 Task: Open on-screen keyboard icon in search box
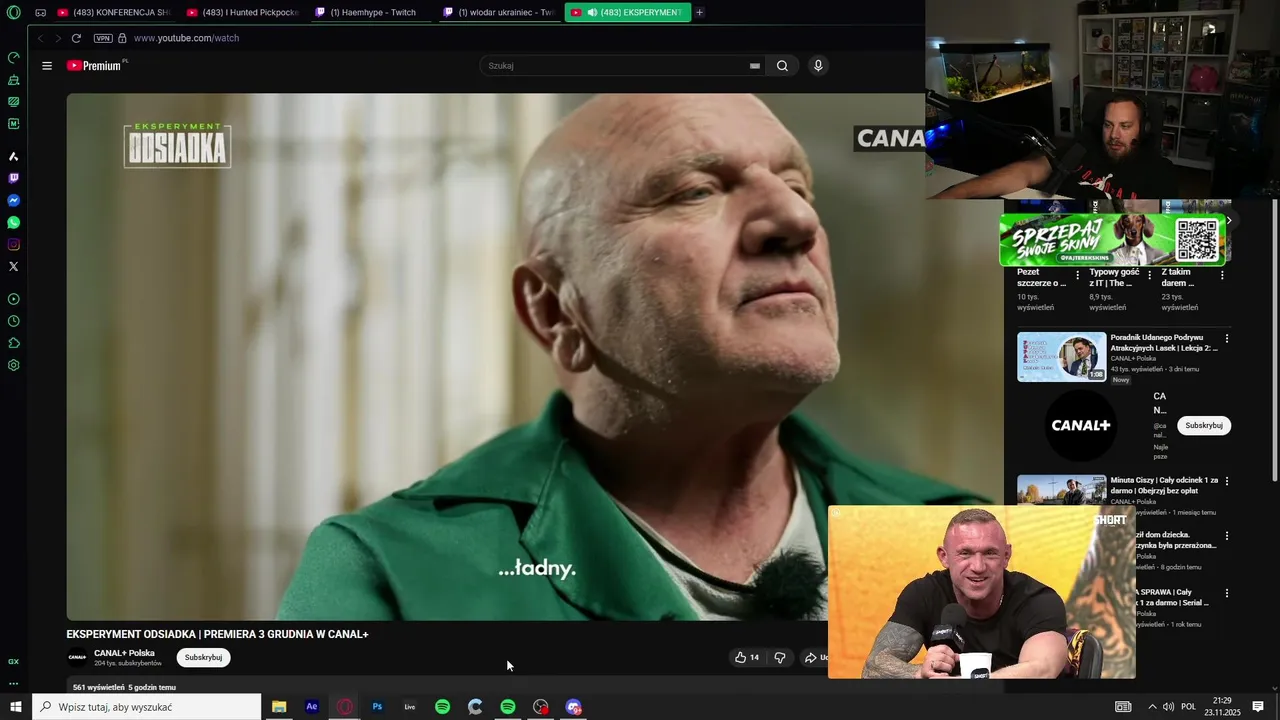[x=755, y=66]
